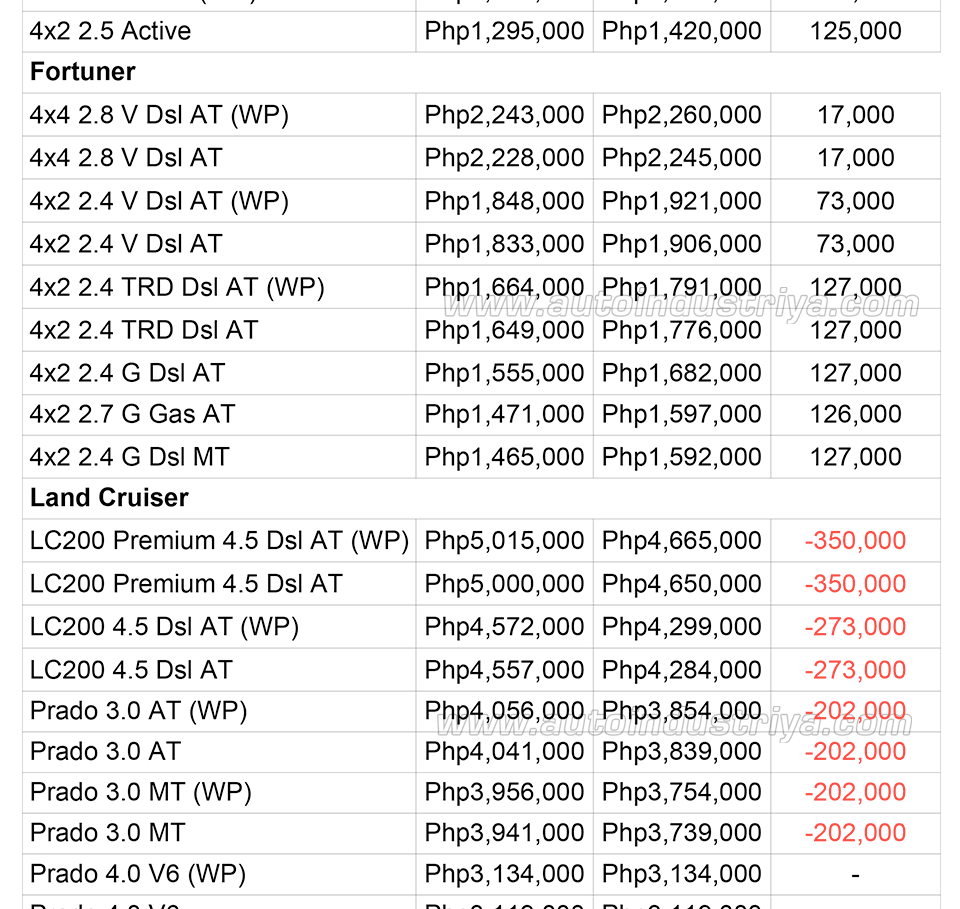960x909 pixels.
Task: Click the "Prado 3.0 MT (WP)" variant label
Action: point(140,792)
